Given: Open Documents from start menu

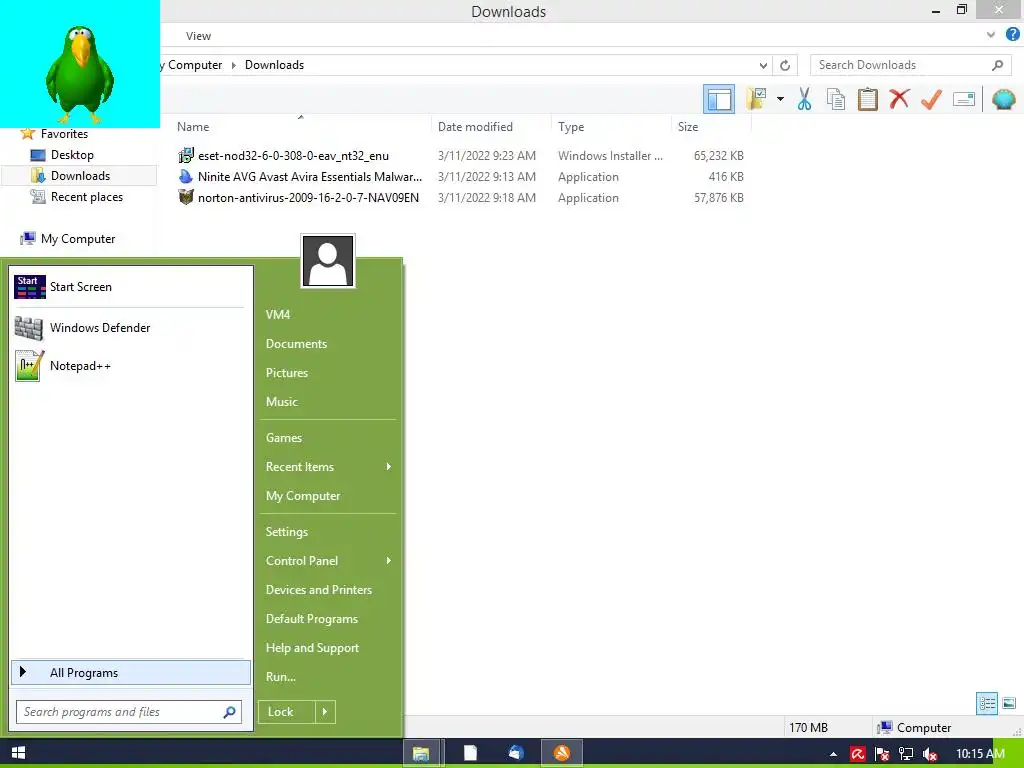Looking at the screenshot, I should [296, 344].
